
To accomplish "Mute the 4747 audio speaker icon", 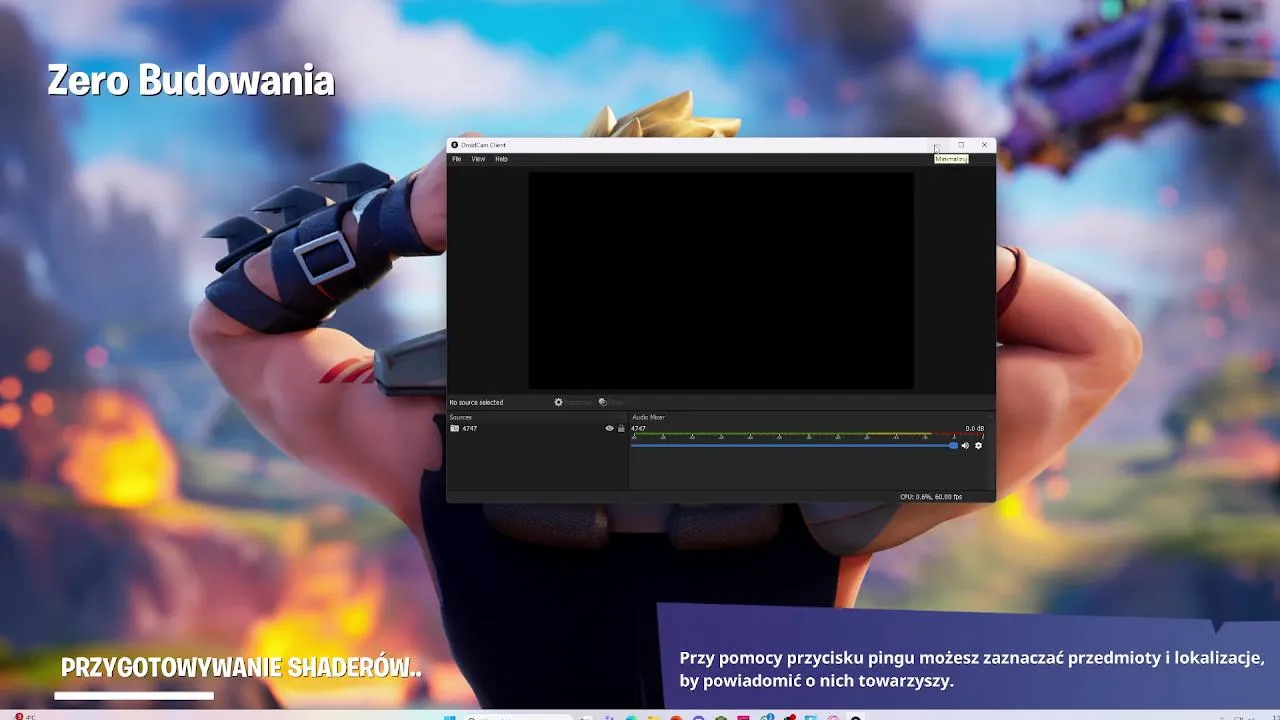I will (965, 445).
